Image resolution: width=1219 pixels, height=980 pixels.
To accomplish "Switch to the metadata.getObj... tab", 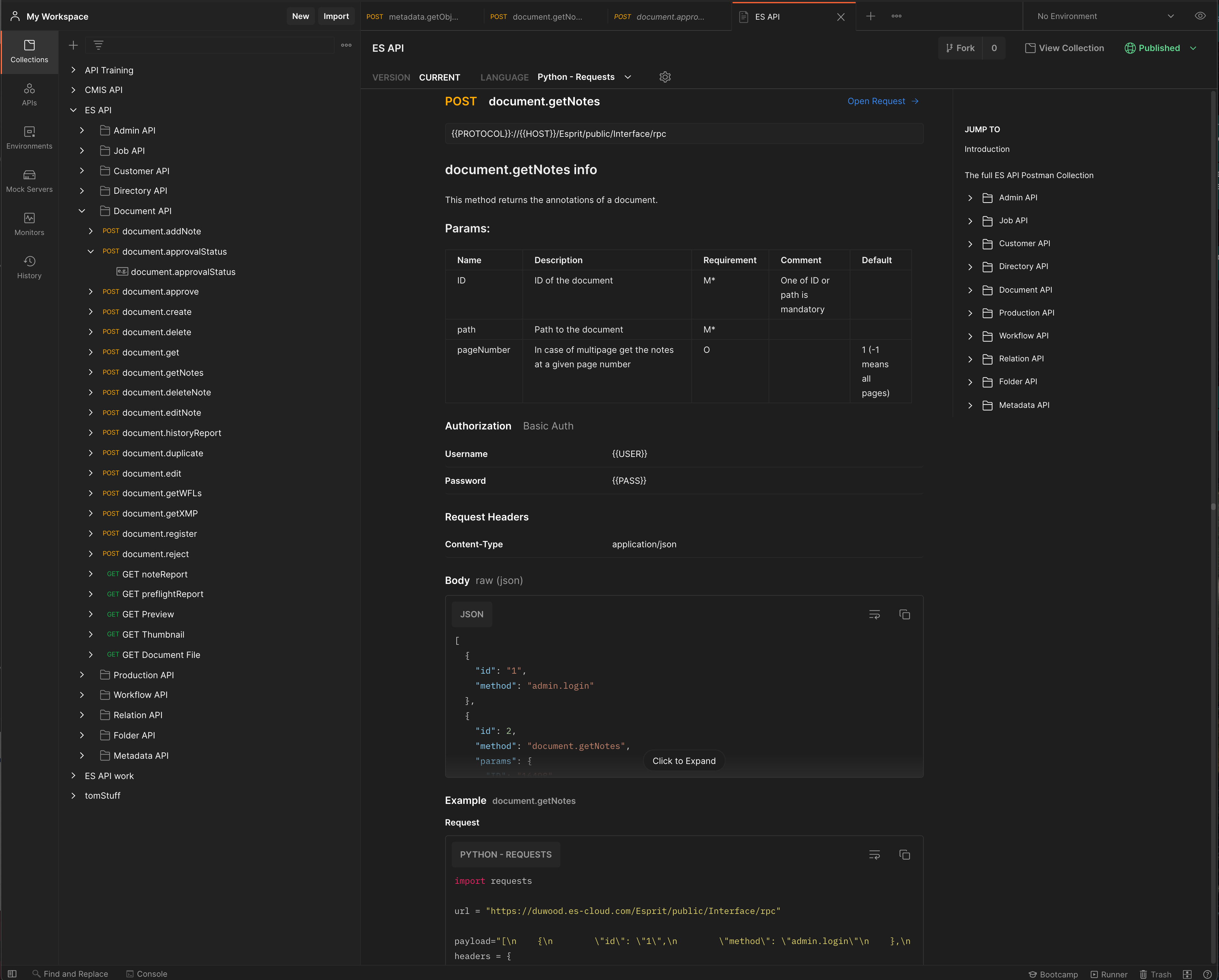I will pos(422,17).
